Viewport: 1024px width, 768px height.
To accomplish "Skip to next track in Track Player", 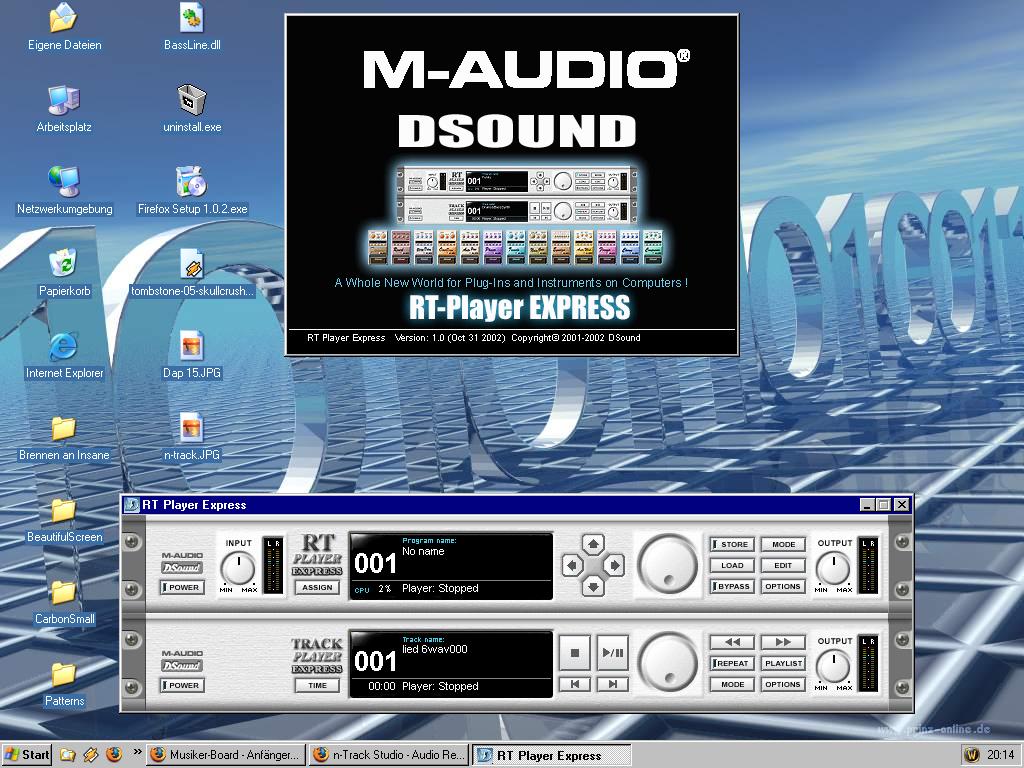I will [x=613, y=684].
